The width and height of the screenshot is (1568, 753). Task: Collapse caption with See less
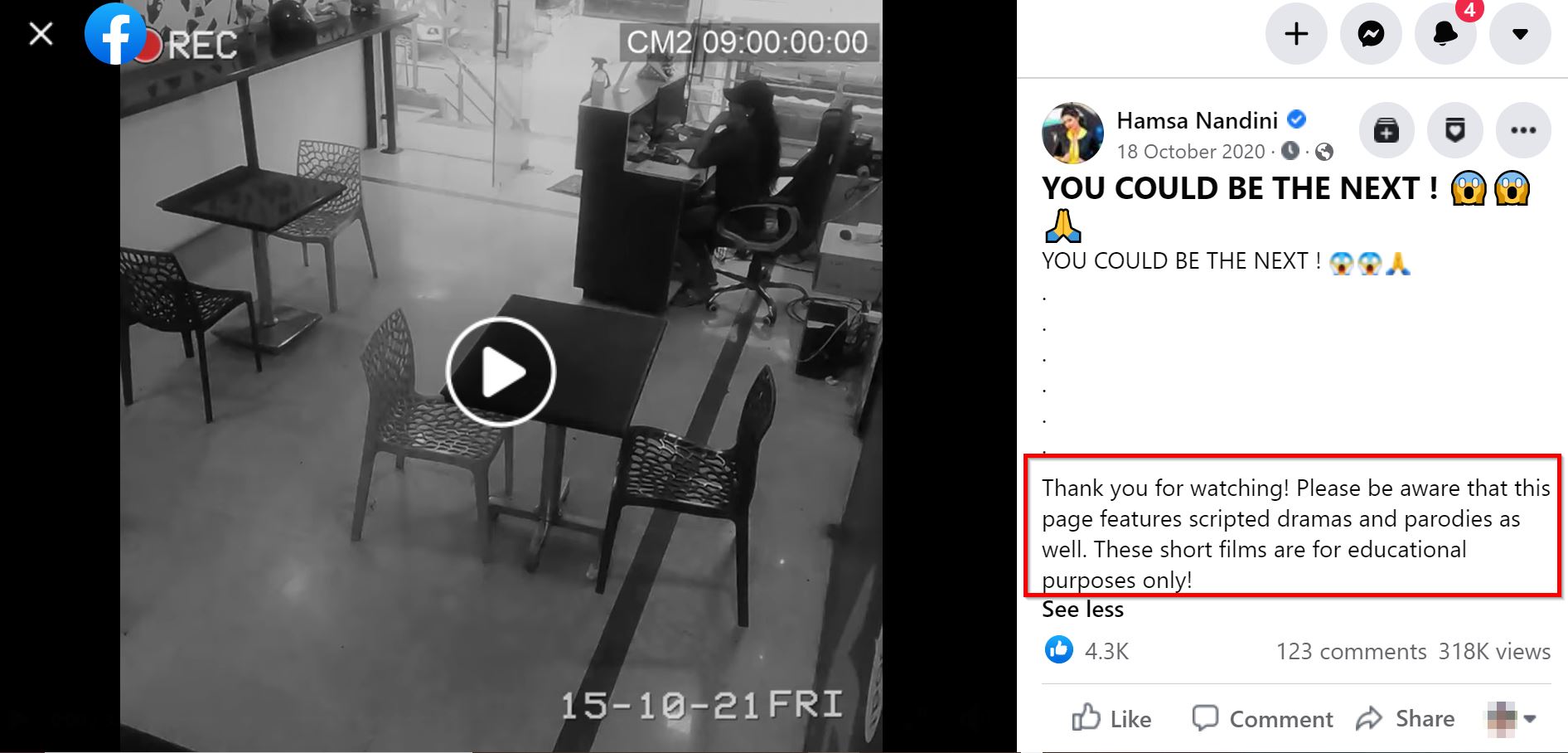tap(1082, 610)
